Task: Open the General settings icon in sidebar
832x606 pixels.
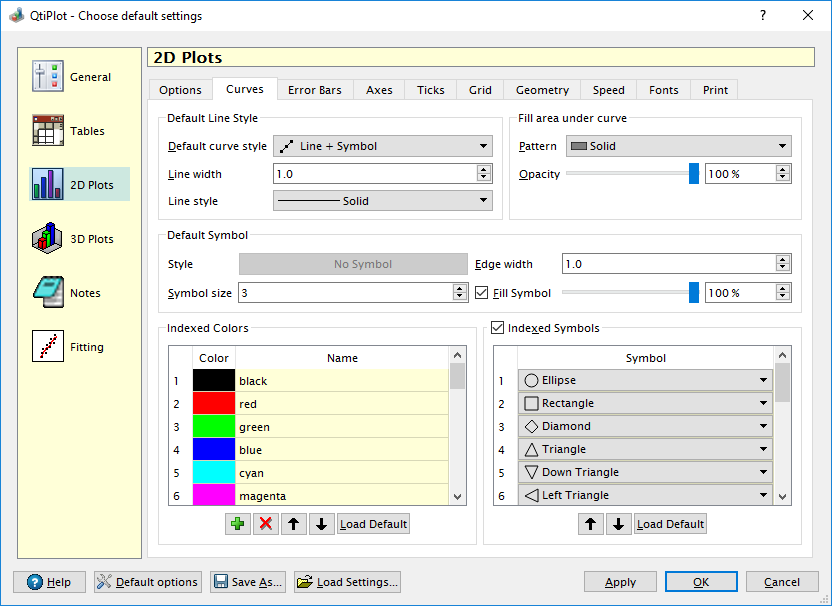Action: pos(48,77)
